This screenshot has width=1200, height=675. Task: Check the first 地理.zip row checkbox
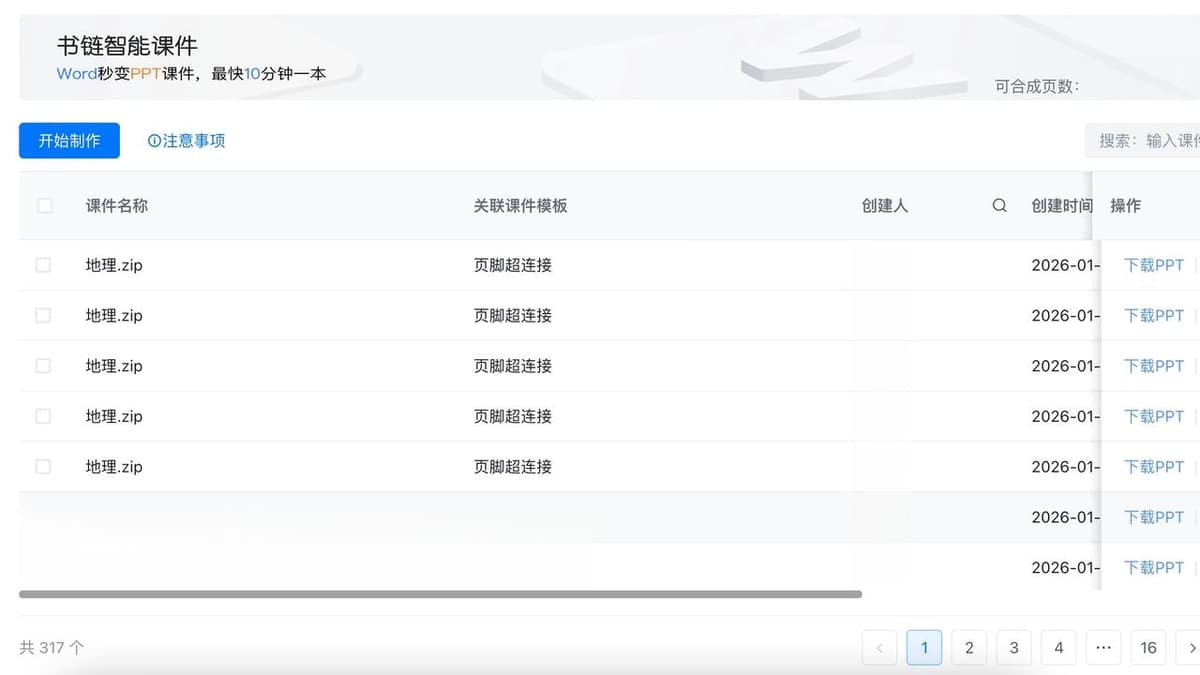point(44,265)
